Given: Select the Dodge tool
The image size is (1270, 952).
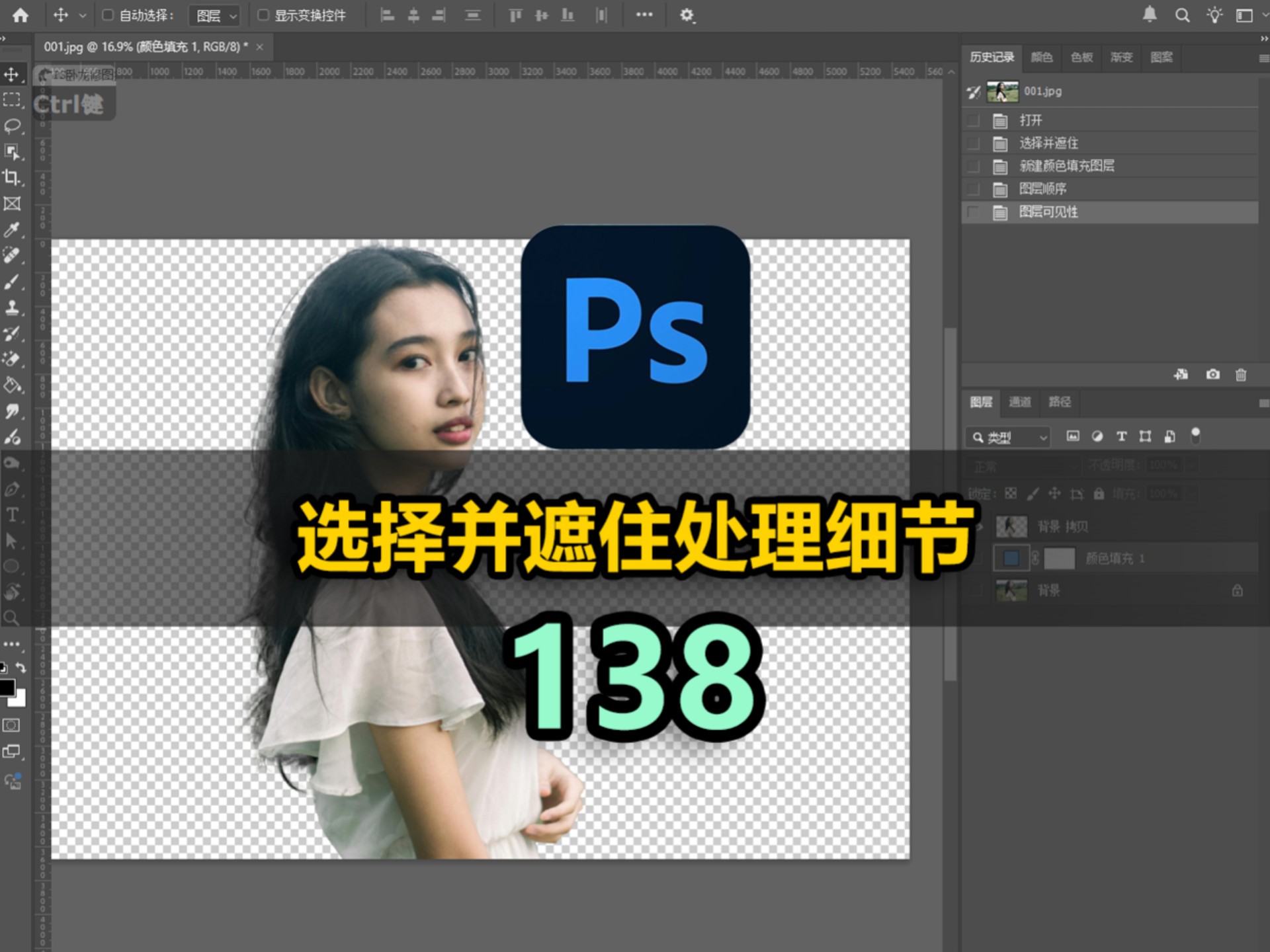Looking at the screenshot, I should pyautogui.click(x=12, y=437).
